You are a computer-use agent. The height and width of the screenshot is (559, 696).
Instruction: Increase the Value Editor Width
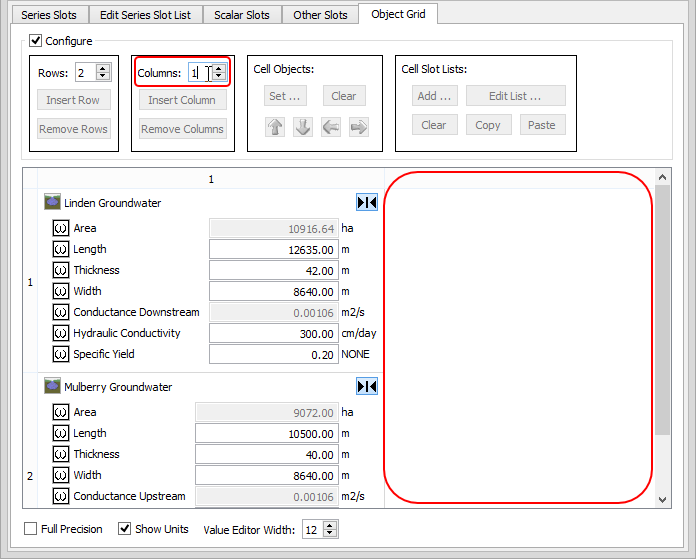[331, 525]
